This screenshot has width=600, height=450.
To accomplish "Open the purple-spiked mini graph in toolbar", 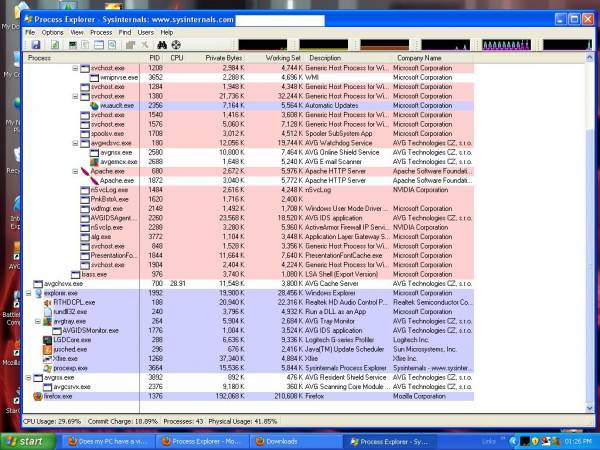I will click(506, 45).
